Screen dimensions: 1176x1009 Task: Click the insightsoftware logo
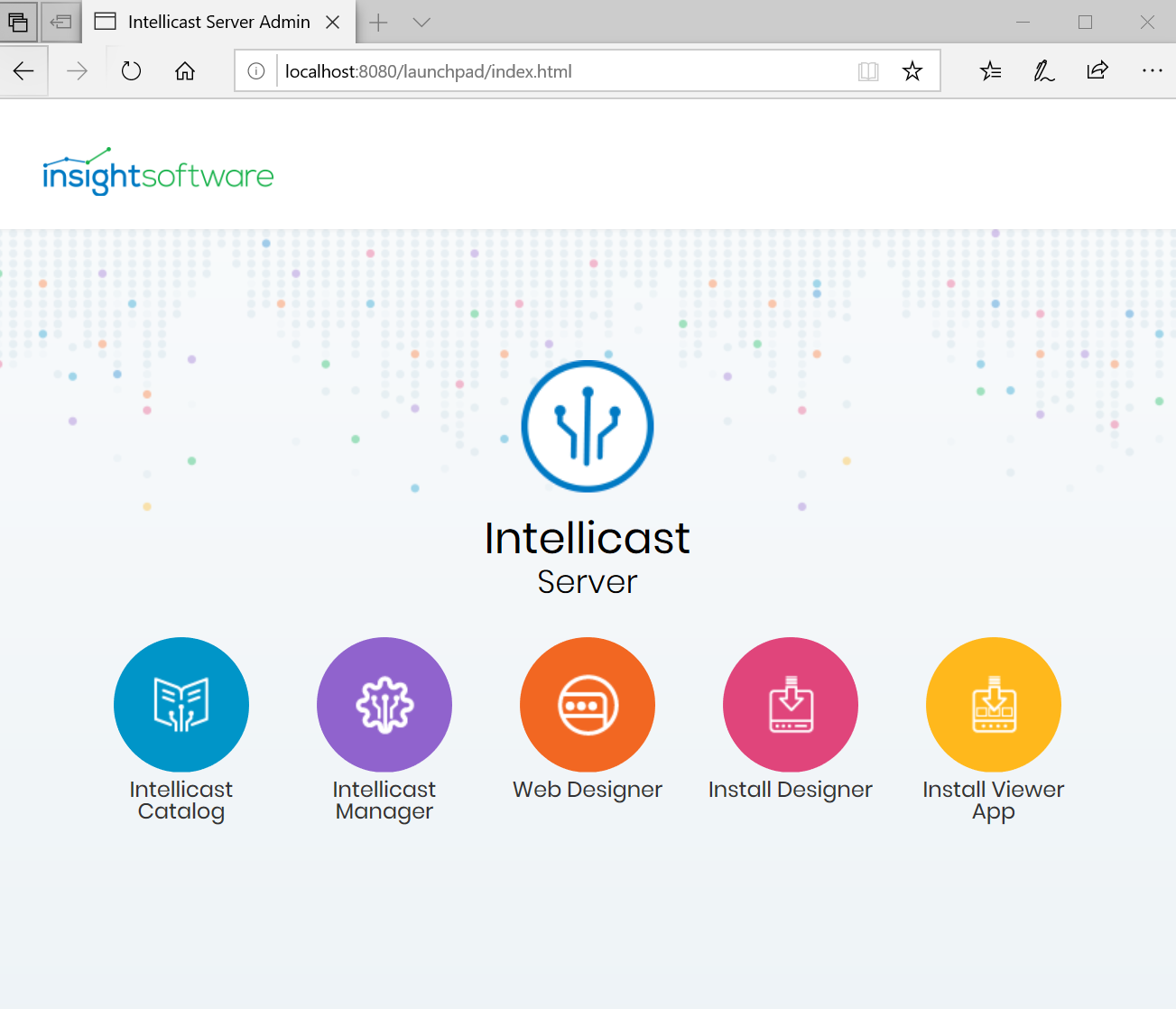point(158,171)
